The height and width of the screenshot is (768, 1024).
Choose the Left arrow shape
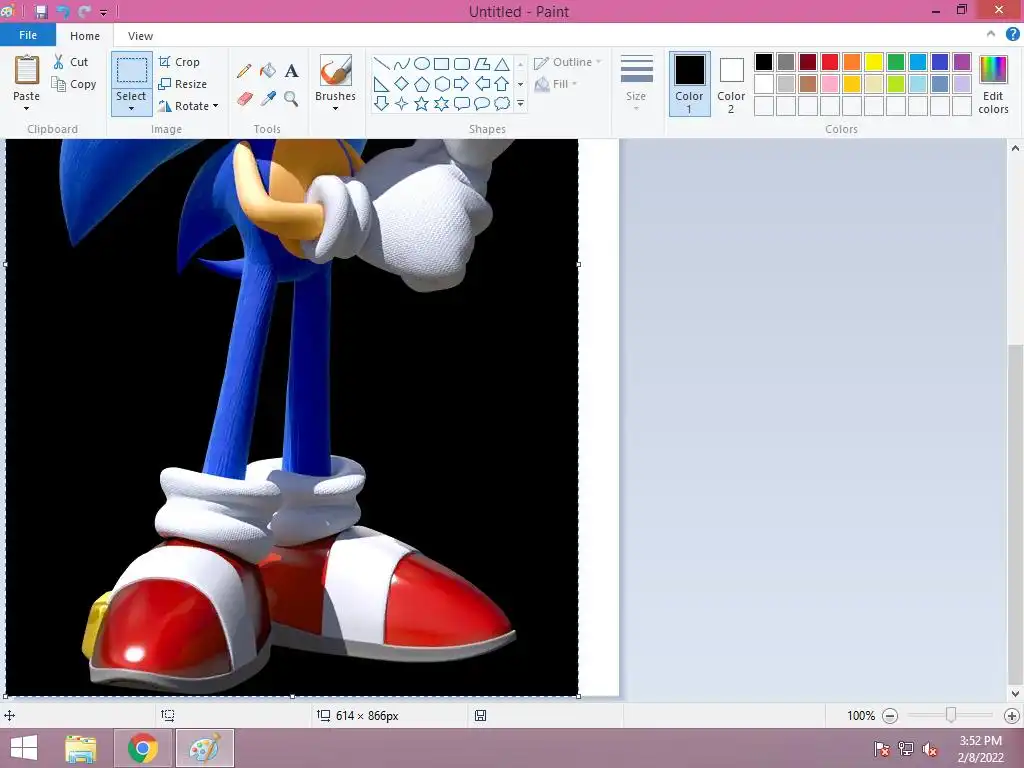pyautogui.click(x=482, y=84)
